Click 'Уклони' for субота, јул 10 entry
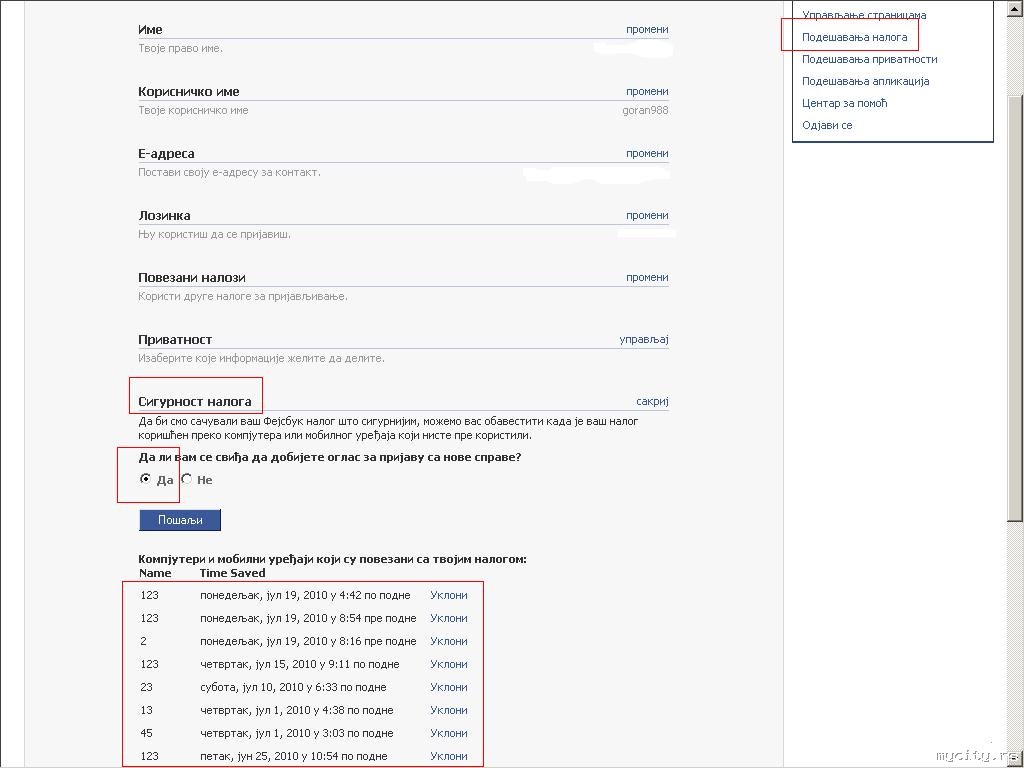This screenshot has height=768, width=1024. click(449, 687)
